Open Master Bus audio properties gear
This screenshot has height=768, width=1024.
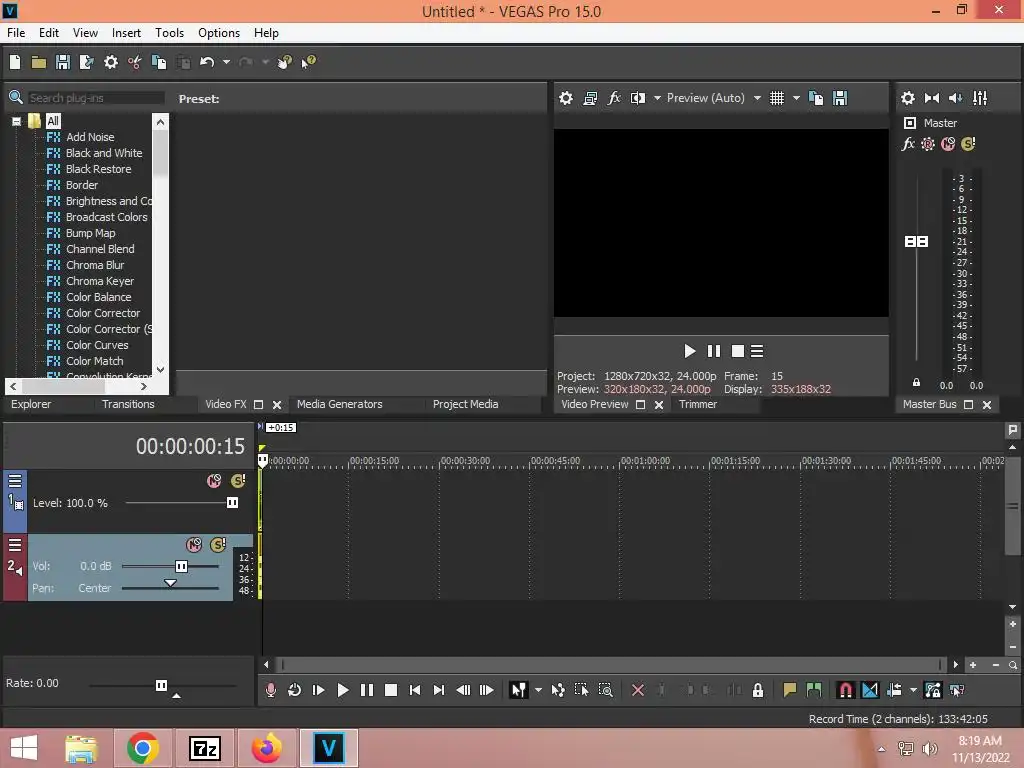(x=908, y=98)
